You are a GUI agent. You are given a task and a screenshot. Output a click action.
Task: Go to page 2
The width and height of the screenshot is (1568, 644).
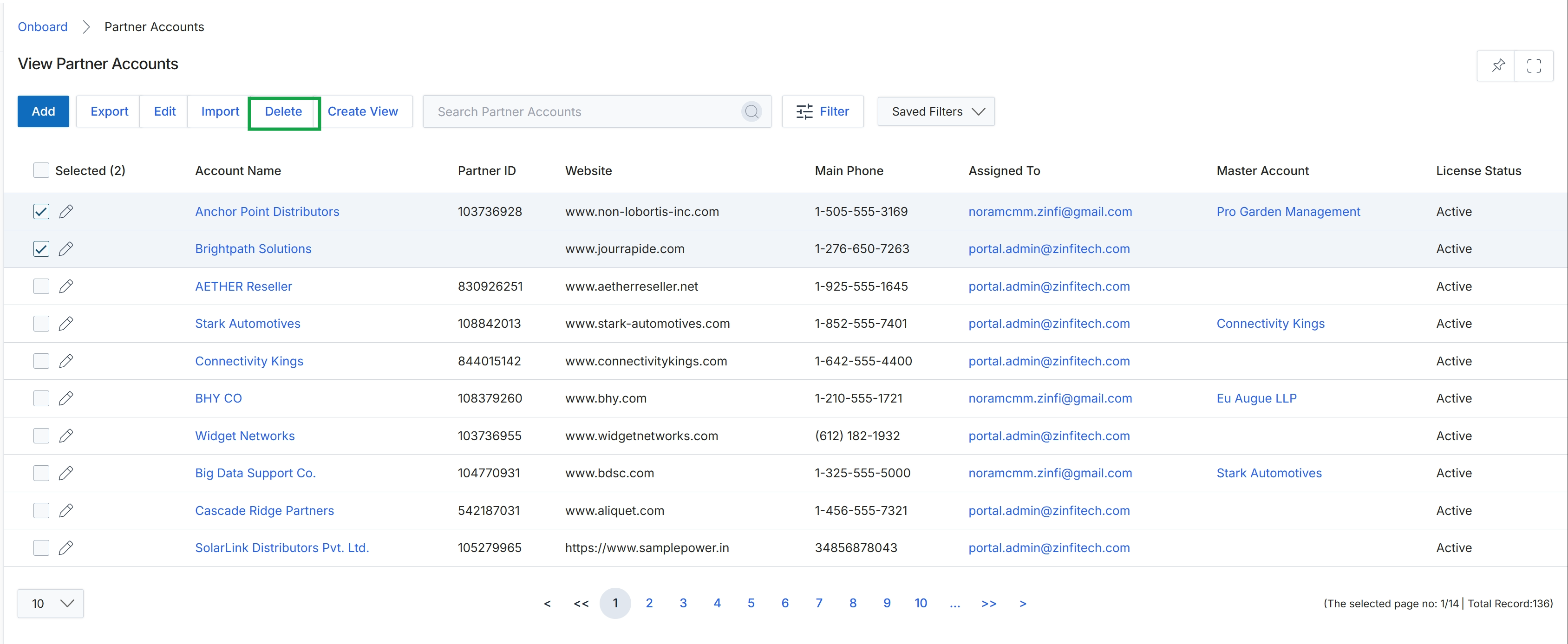[649, 603]
